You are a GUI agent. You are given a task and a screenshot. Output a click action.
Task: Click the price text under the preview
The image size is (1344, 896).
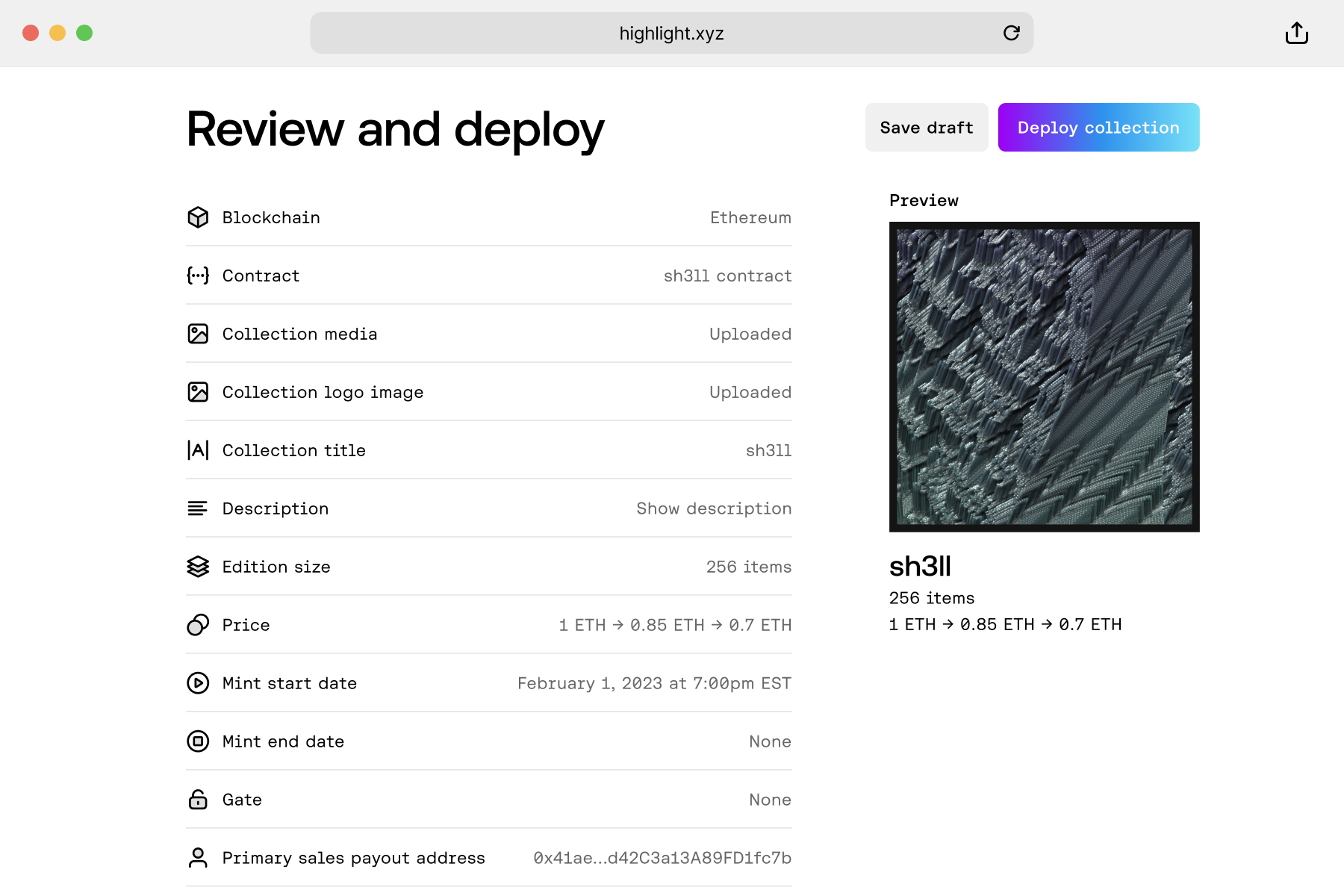click(x=1006, y=624)
